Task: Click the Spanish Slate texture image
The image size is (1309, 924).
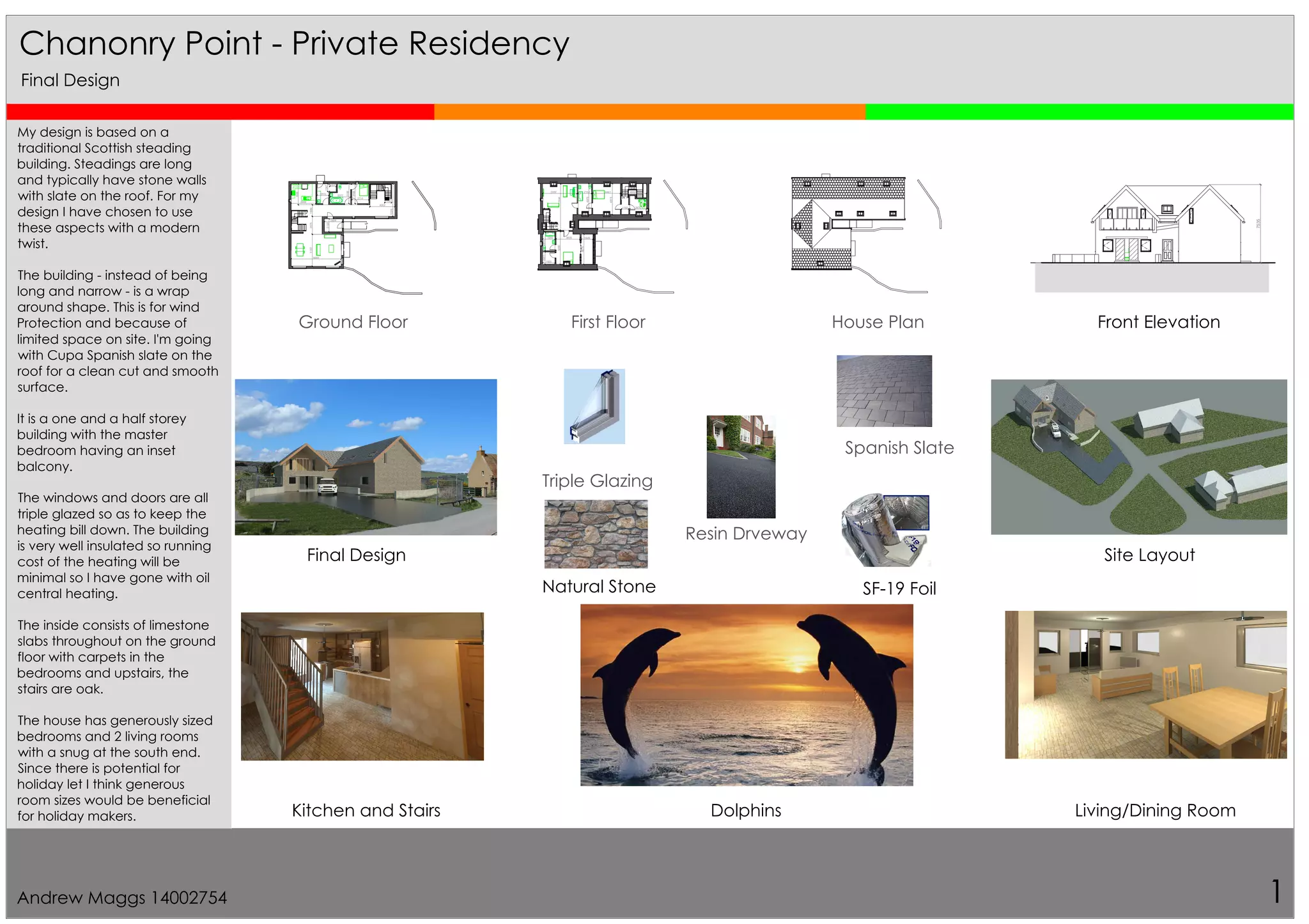Action: coord(884,391)
